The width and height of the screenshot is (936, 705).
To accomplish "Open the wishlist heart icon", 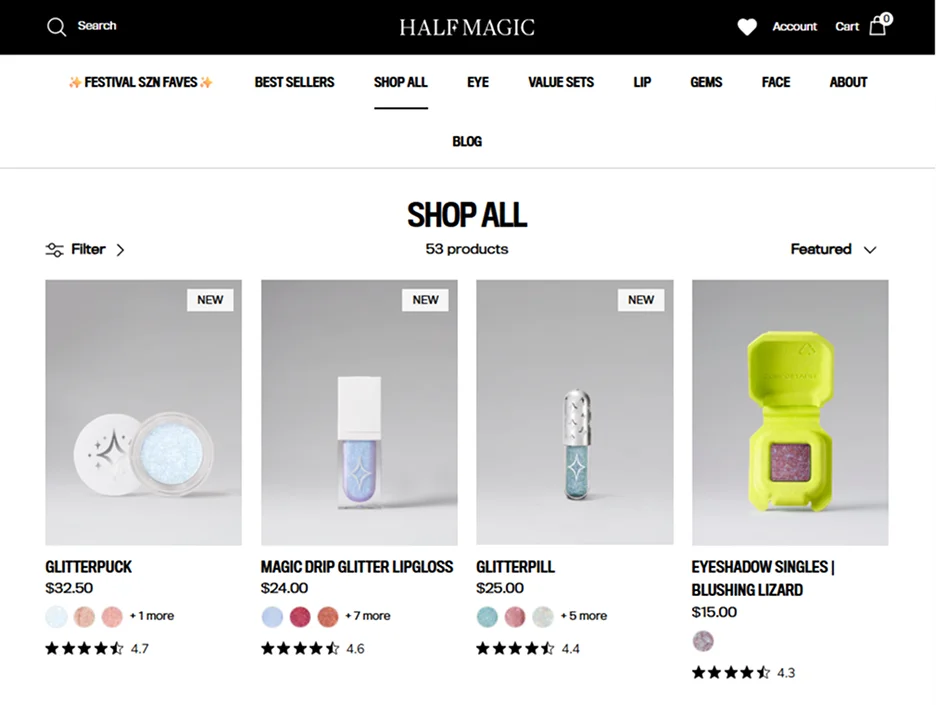I will tap(747, 27).
